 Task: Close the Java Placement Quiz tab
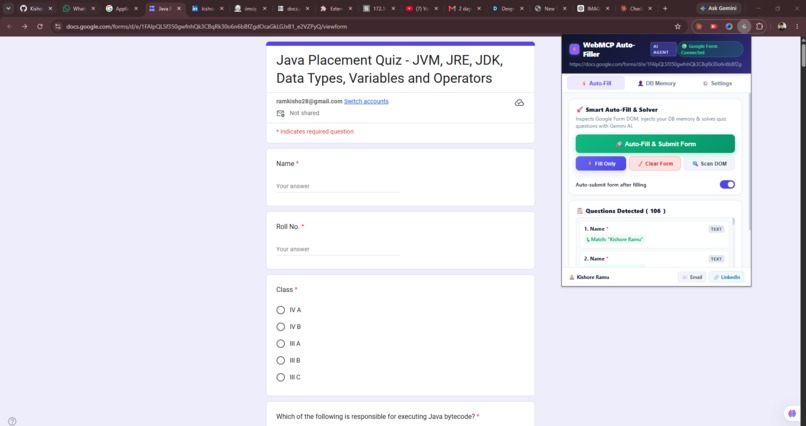point(178,9)
